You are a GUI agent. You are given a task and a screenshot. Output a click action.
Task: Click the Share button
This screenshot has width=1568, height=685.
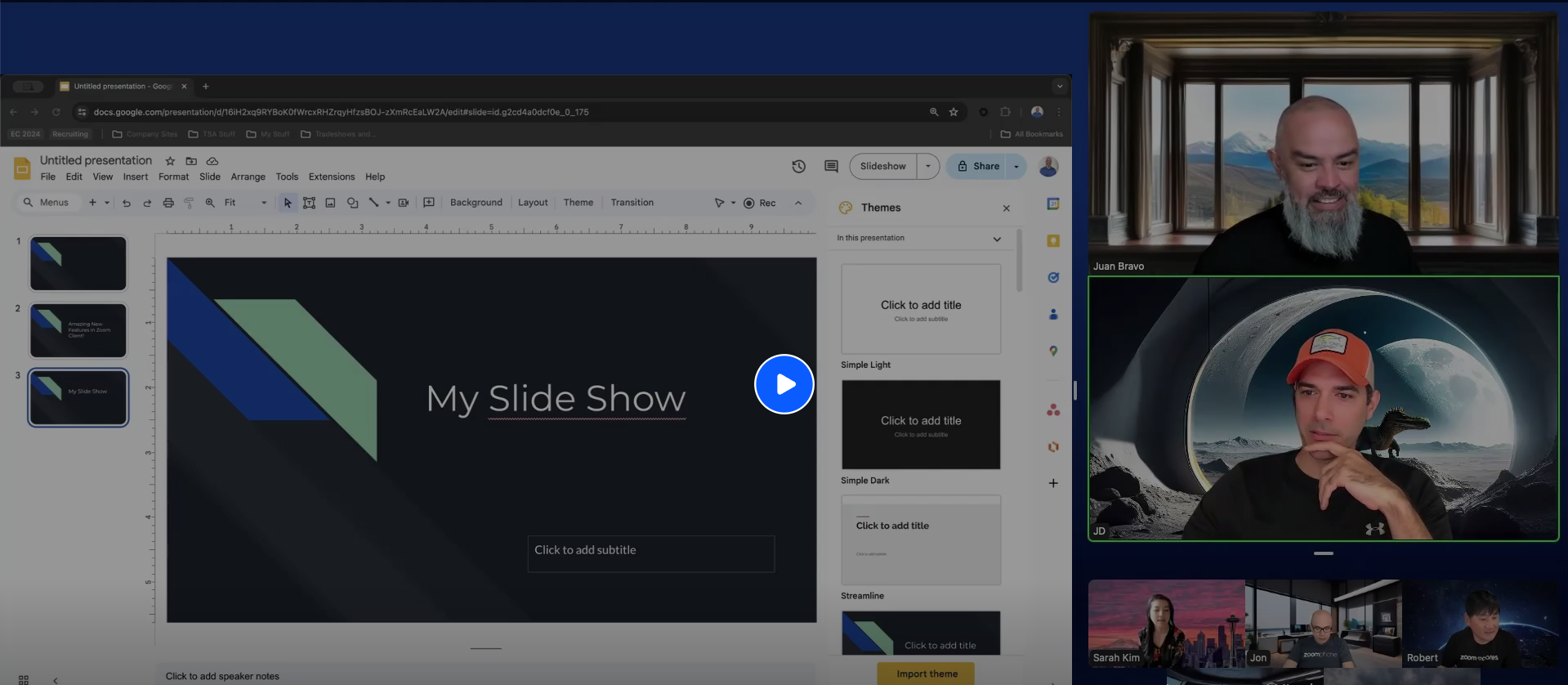click(x=978, y=166)
